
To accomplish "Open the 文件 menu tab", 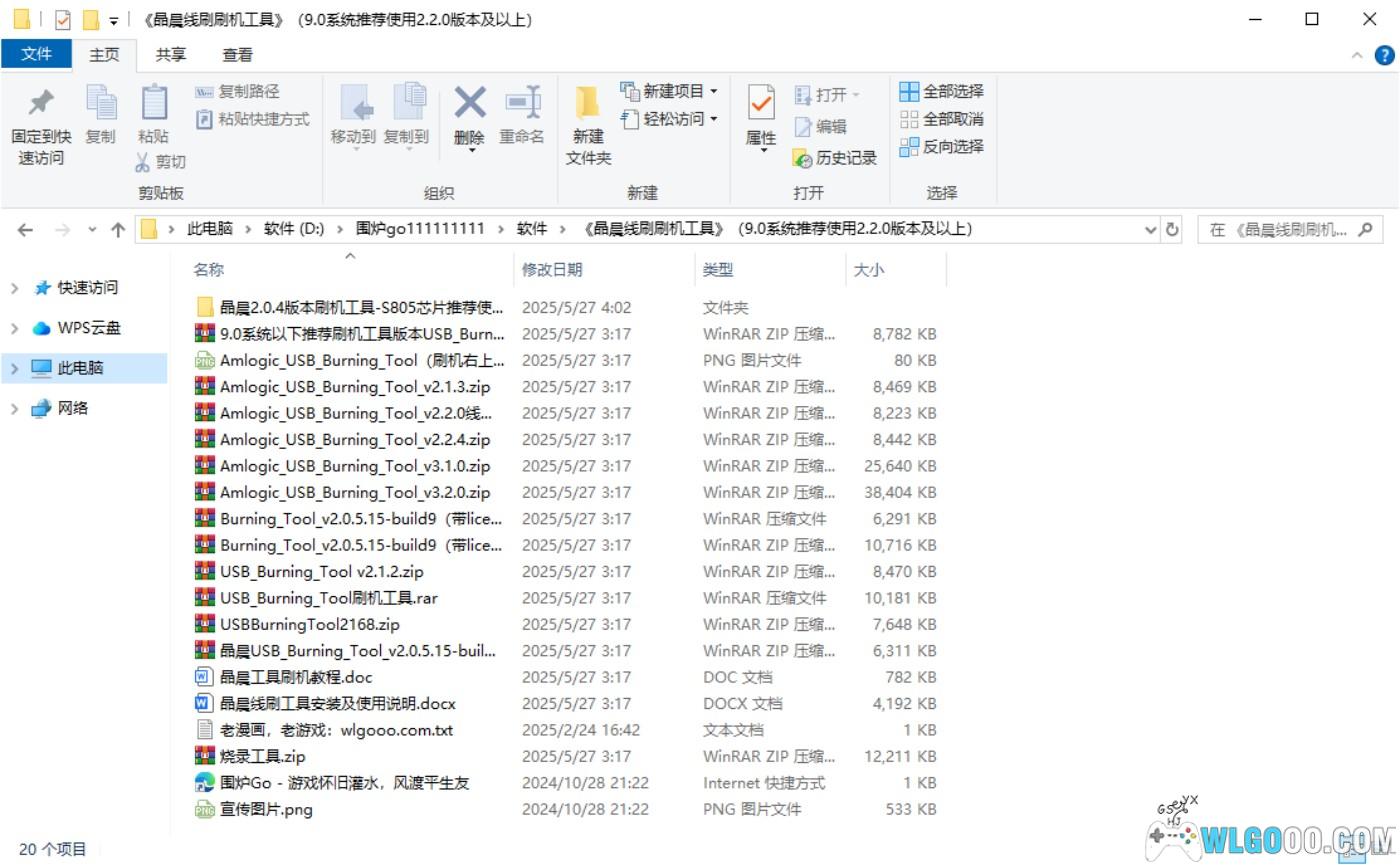I will (36, 54).
